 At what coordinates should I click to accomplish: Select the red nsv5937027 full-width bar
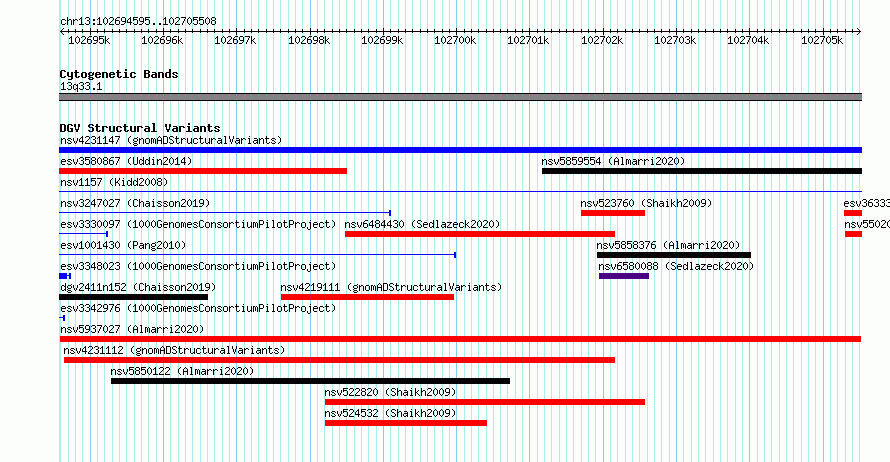[x=460, y=339]
